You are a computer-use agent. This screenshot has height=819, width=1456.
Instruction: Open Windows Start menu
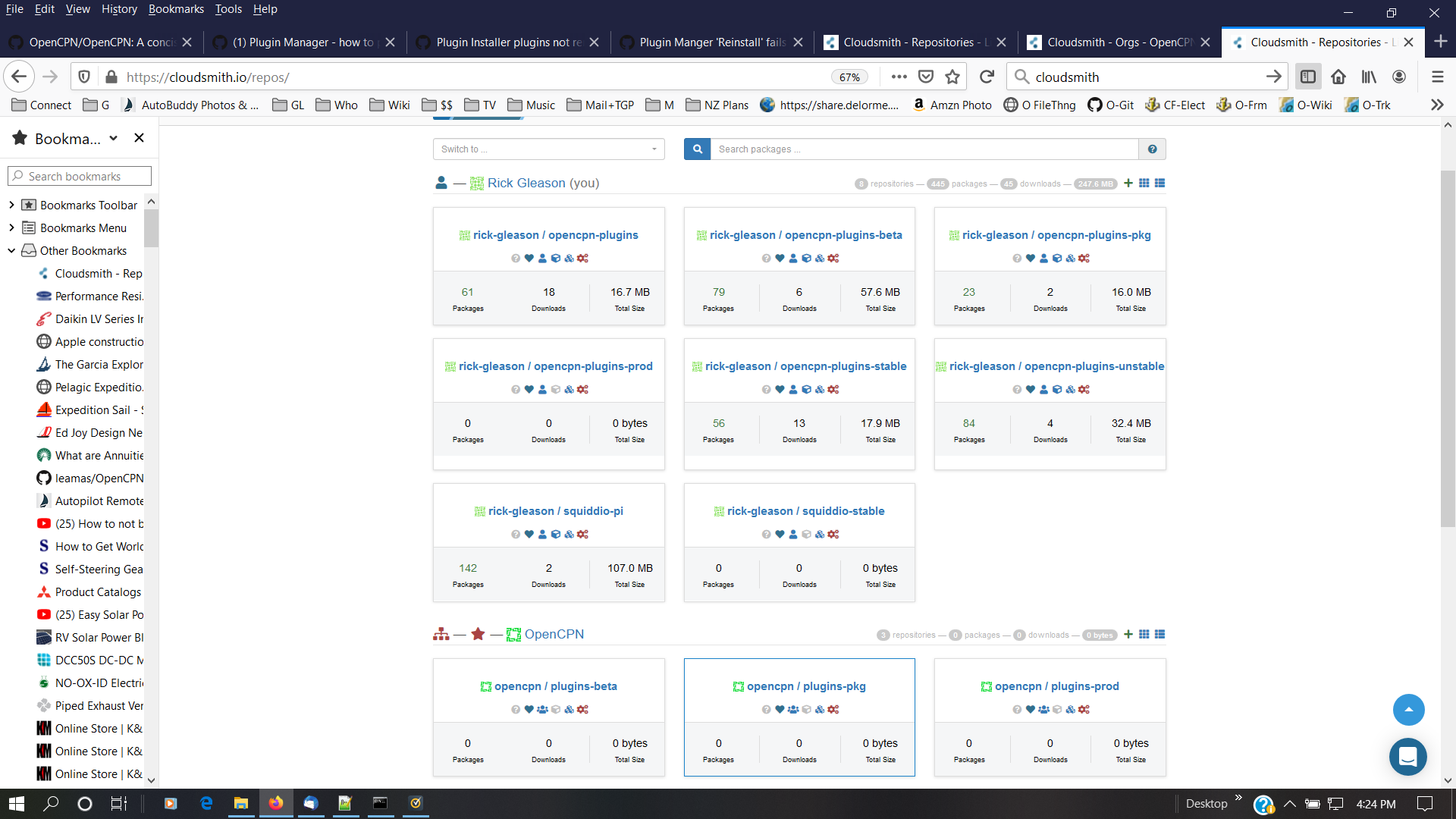17,804
